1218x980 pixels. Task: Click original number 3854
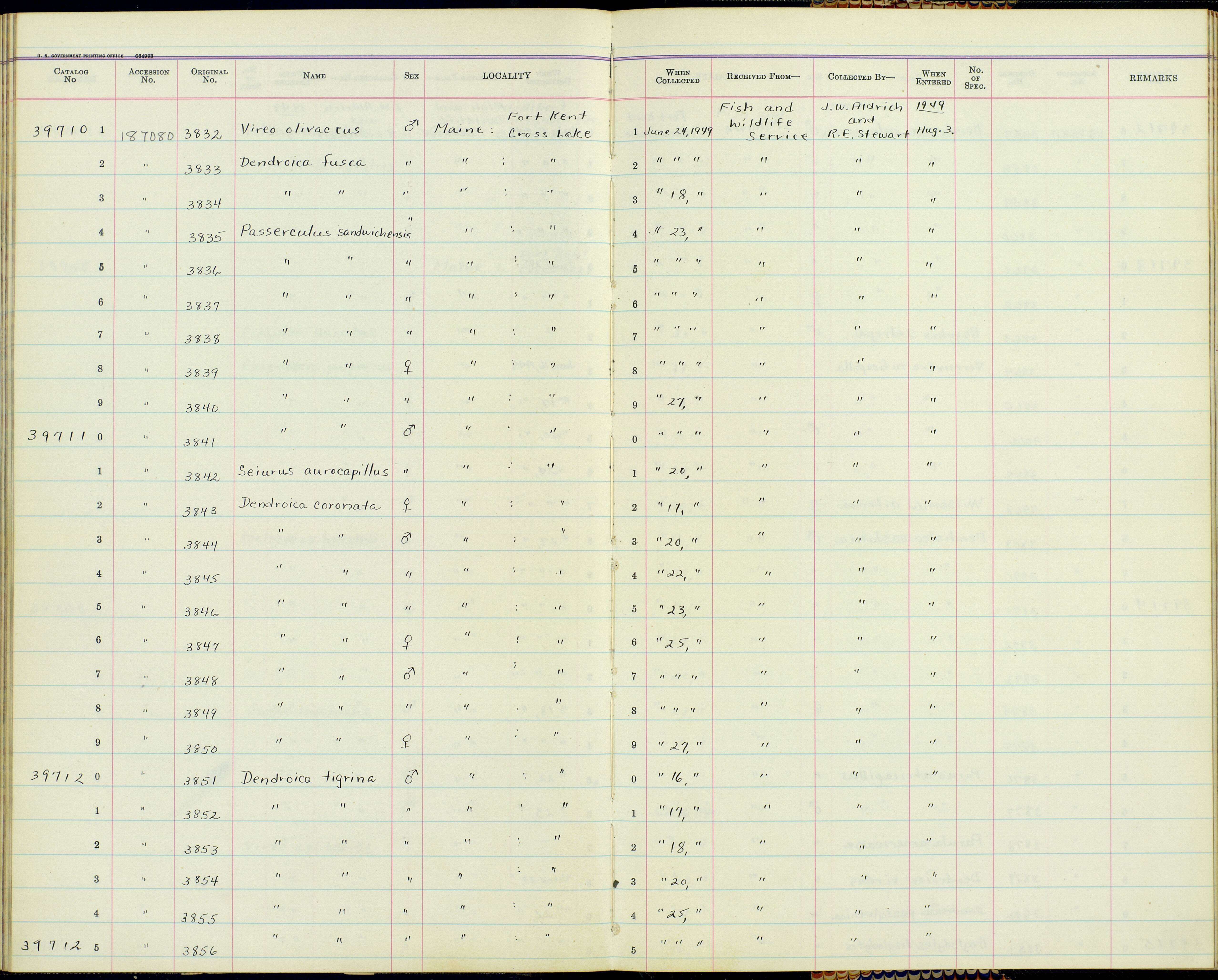click(x=200, y=881)
